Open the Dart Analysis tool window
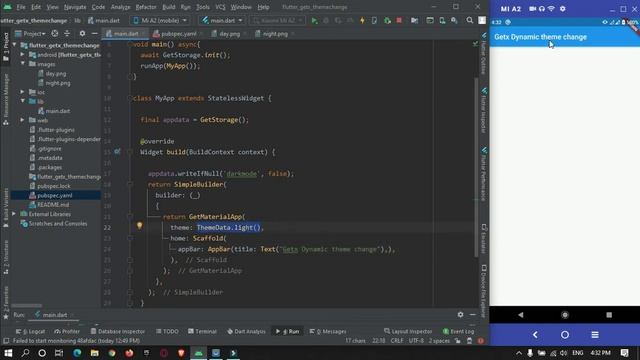Screen dimensions: 640x360 [246, 331]
